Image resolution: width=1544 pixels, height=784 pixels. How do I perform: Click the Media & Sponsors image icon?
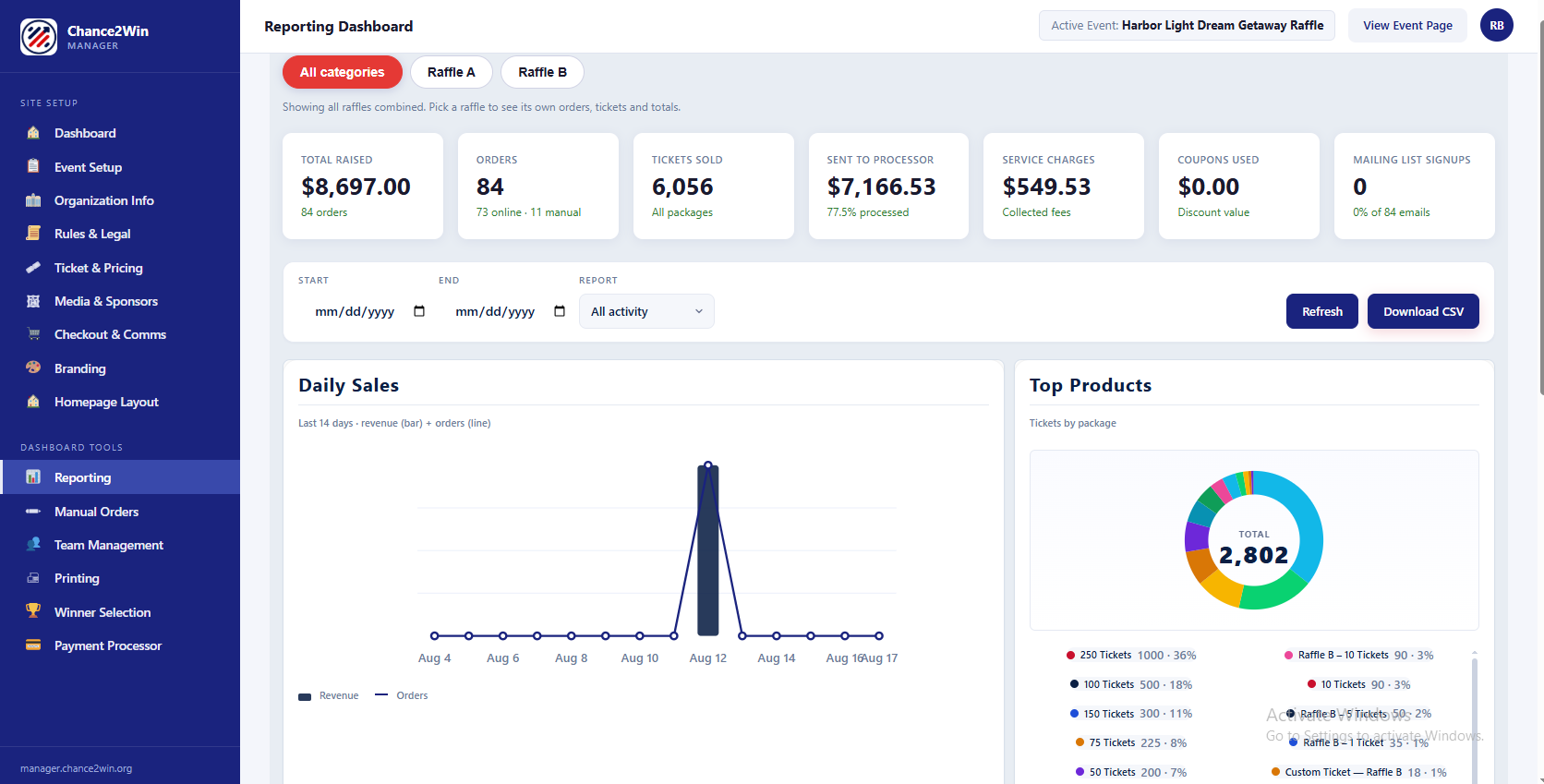click(x=33, y=301)
